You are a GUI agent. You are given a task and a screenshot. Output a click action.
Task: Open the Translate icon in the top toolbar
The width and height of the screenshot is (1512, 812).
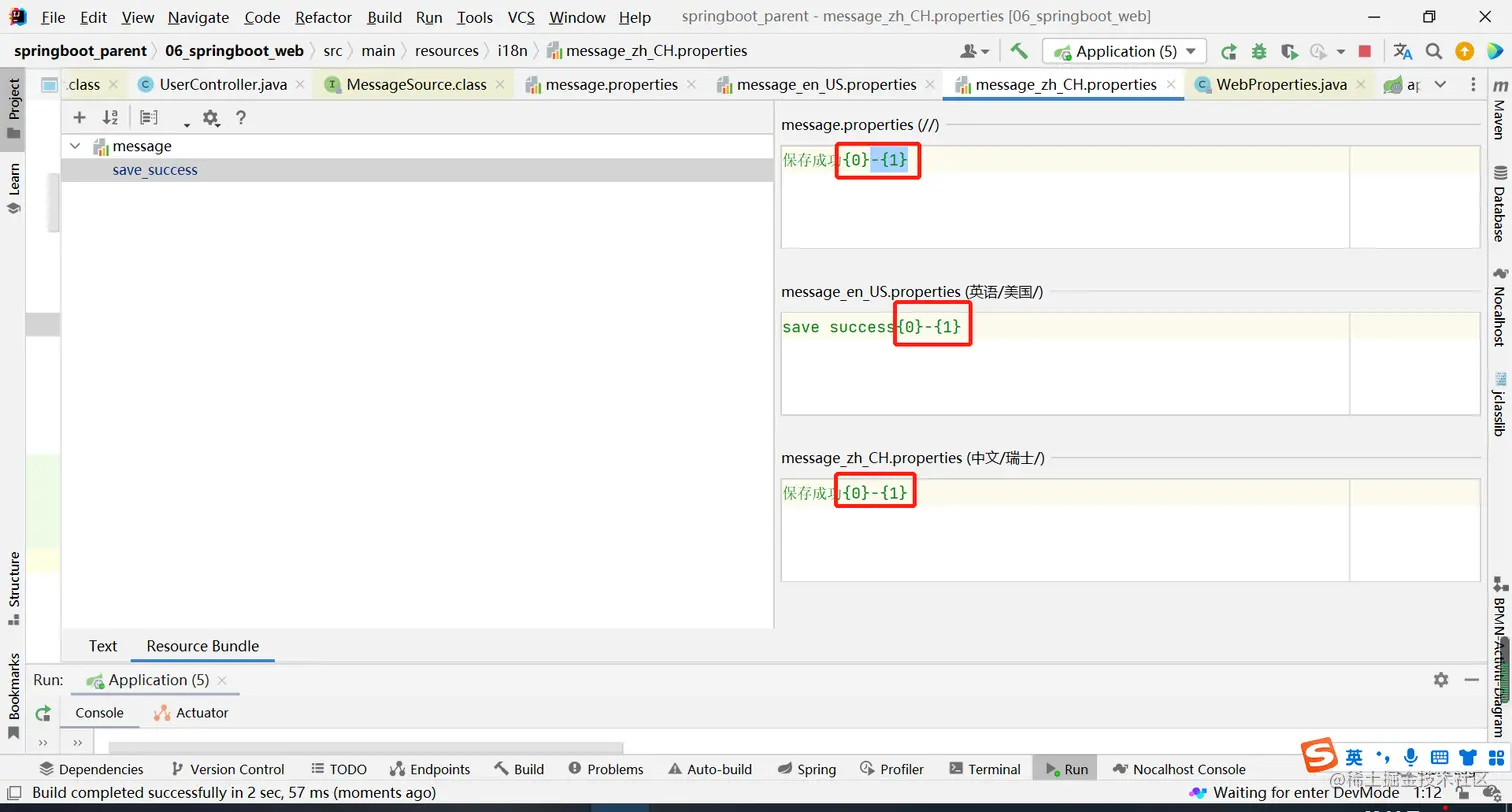[1403, 51]
